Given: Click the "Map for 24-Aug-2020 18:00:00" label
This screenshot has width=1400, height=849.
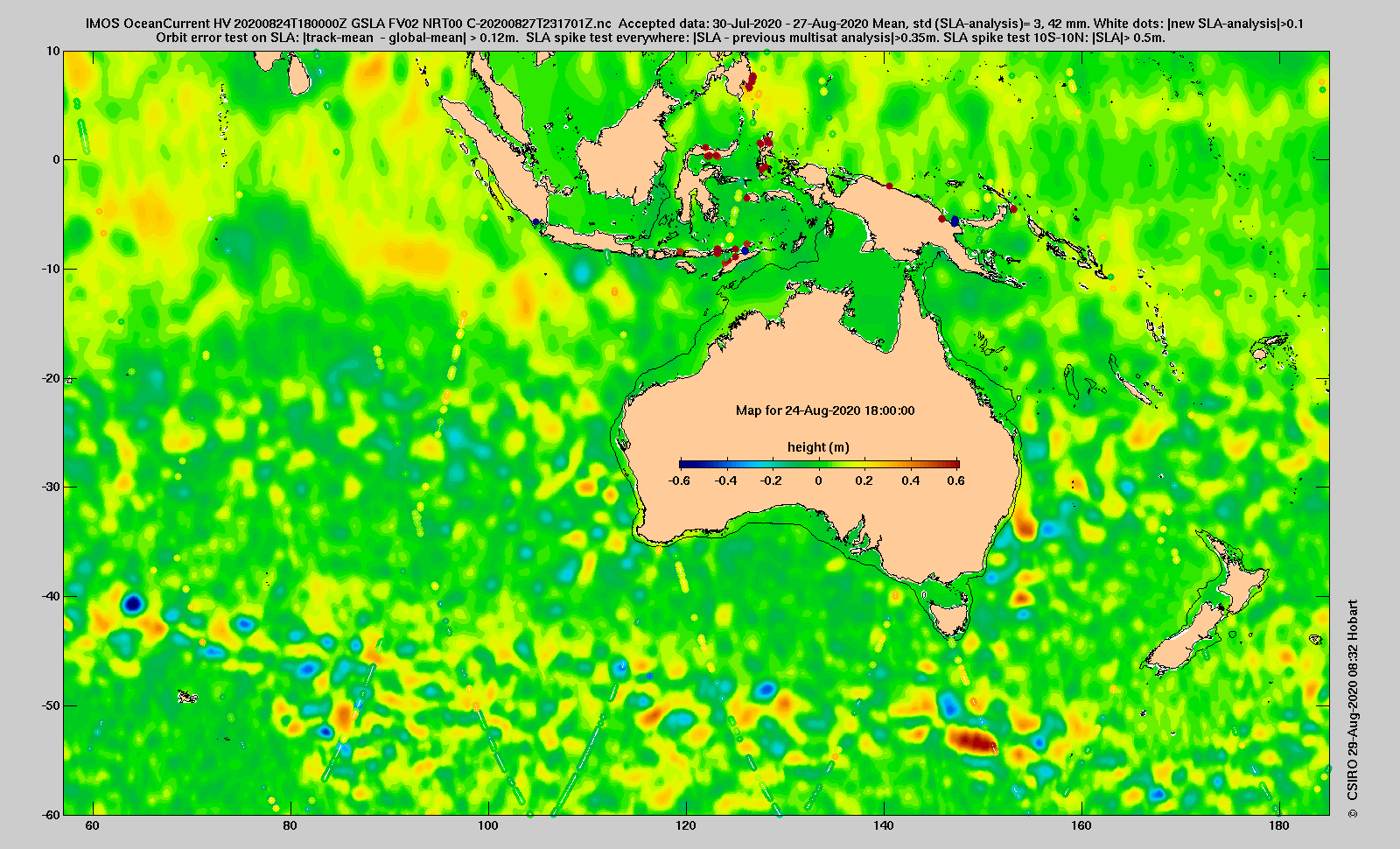Looking at the screenshot, I should [x=825, y=410].
